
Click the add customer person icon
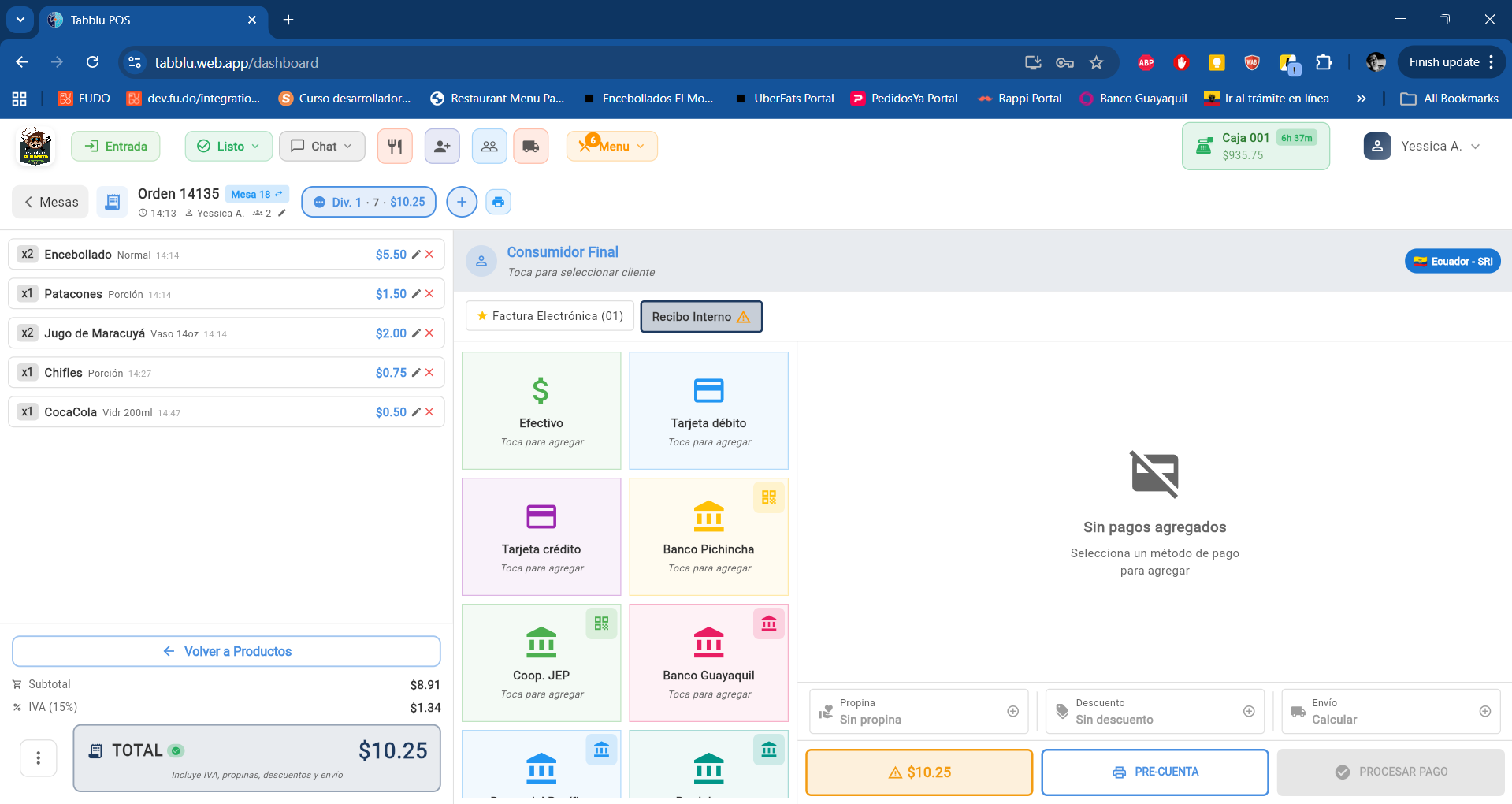click(442, 147)
